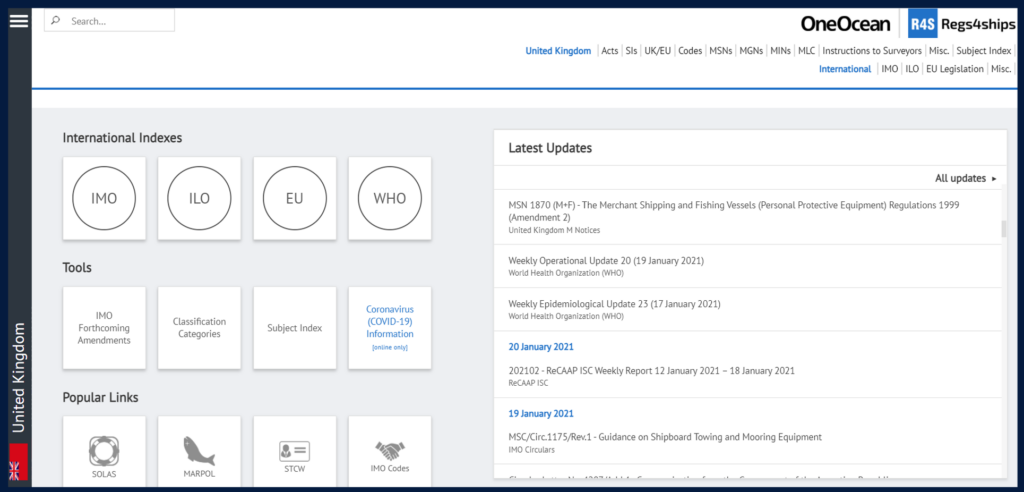Image resolution: width=1024 pixels, height=492 pixels.
Task: Open Weekly Operational Update 20 entry
Action: (x=748, y=266)
